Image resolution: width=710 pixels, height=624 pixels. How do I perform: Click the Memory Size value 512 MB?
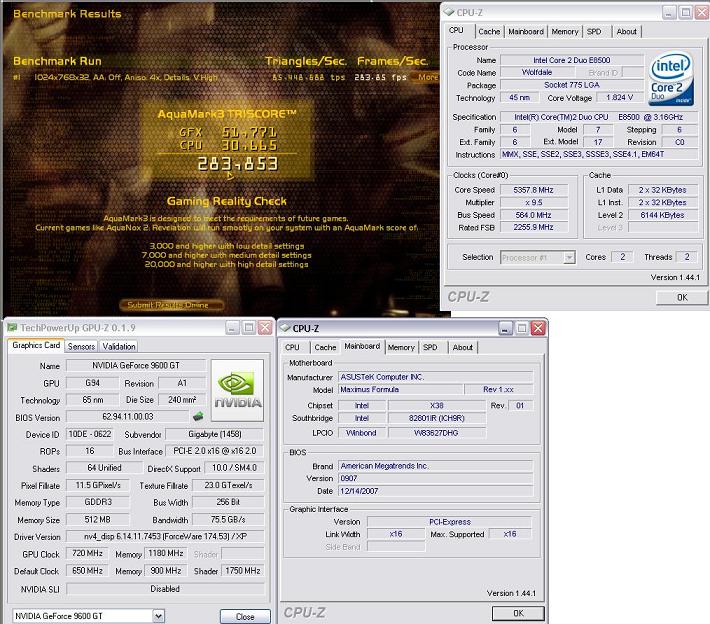click(x=97, y=519)
